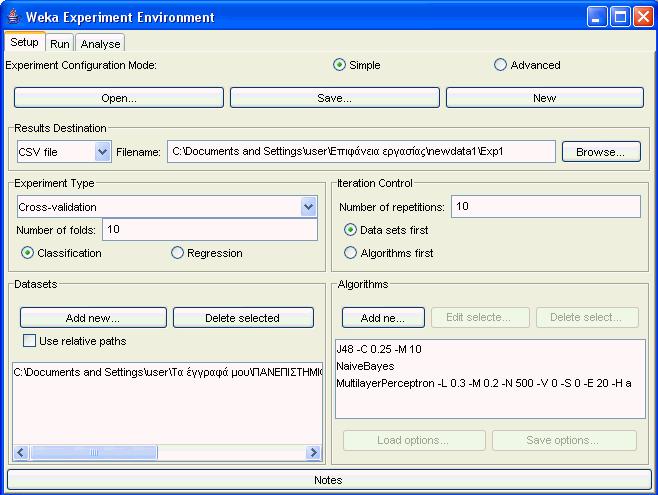Viewport: 658px width, 495px height.
Task: Browse for results destination file
Action: pyautogui.click(x=601, y=151)
